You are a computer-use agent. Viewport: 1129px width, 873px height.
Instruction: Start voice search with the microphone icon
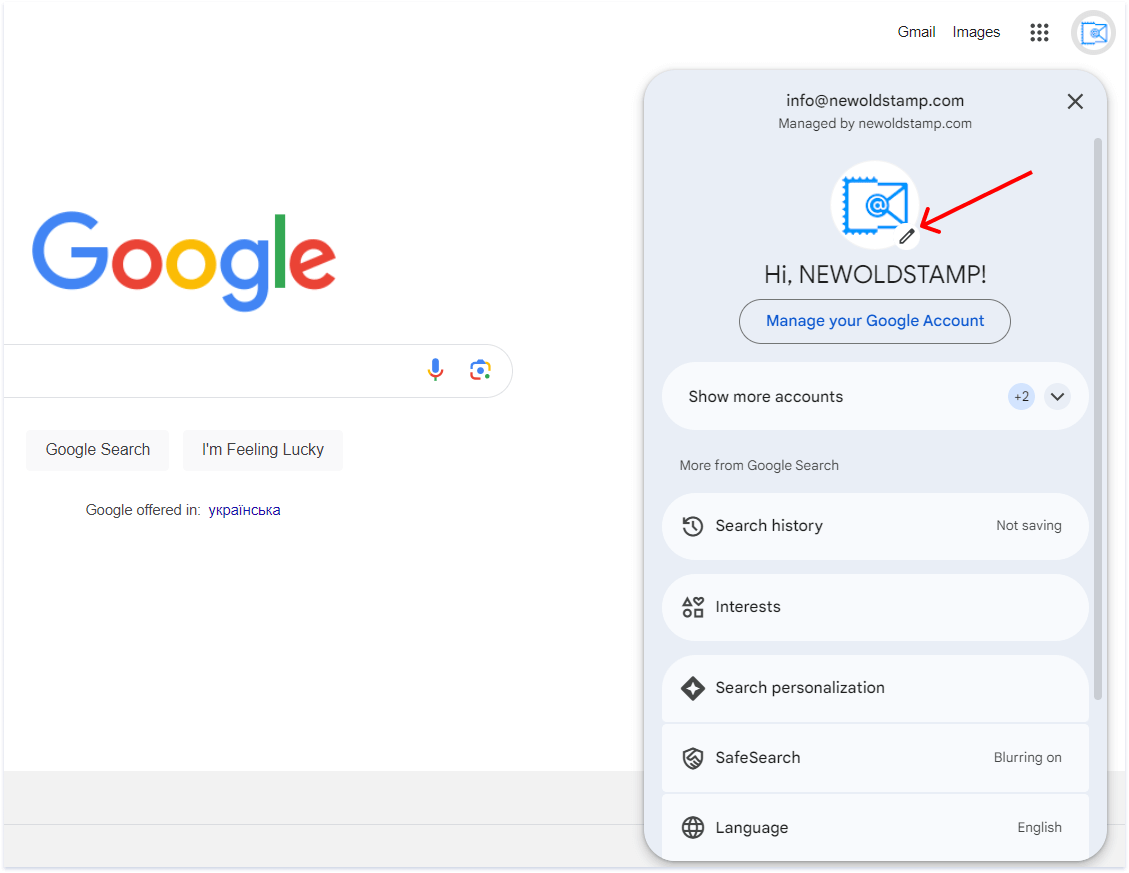pos(435,370)
